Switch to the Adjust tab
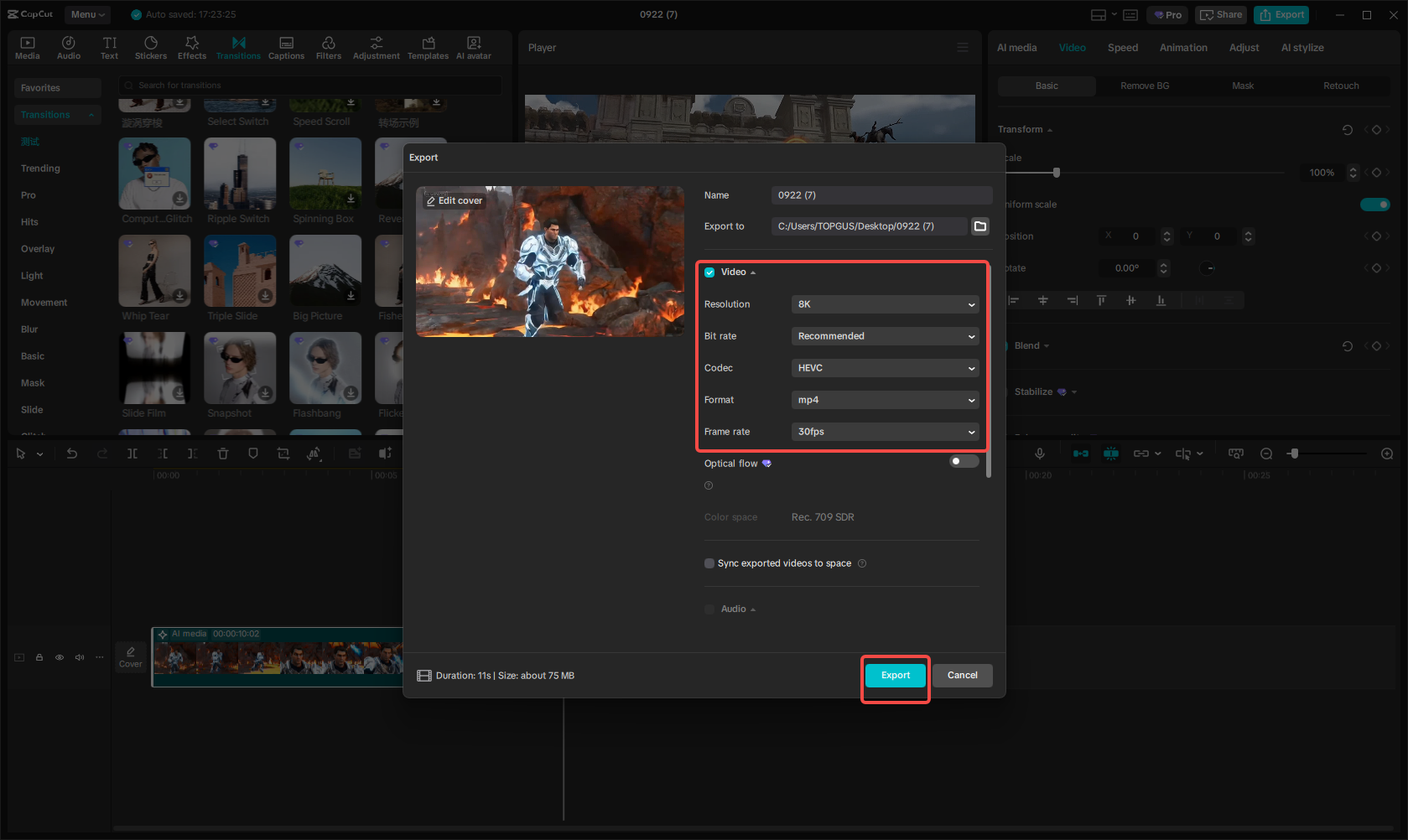The image size is (1408, 840). (1244, 48)
